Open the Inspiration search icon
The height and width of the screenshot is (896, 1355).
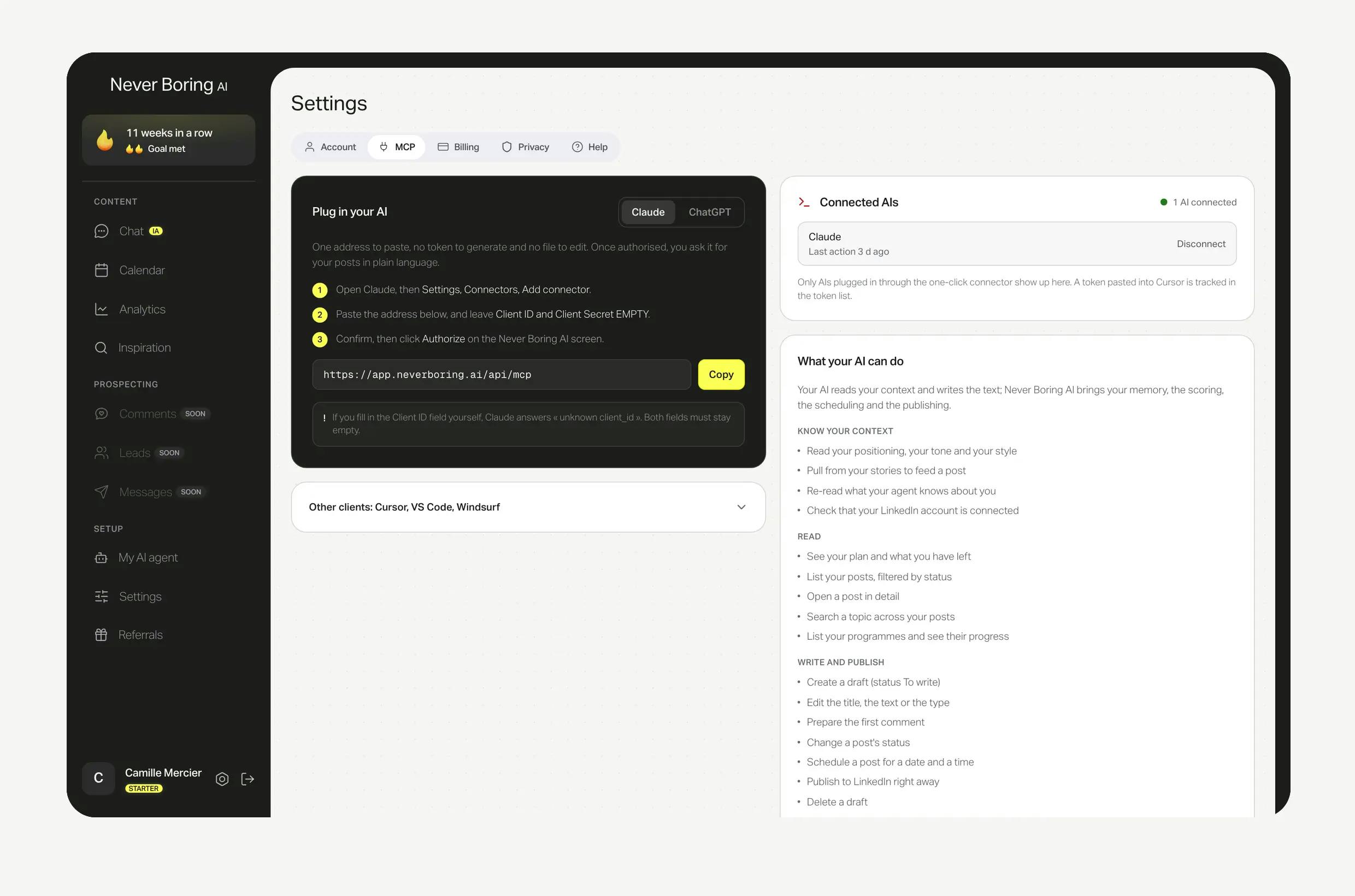click(x=101, y=347)
